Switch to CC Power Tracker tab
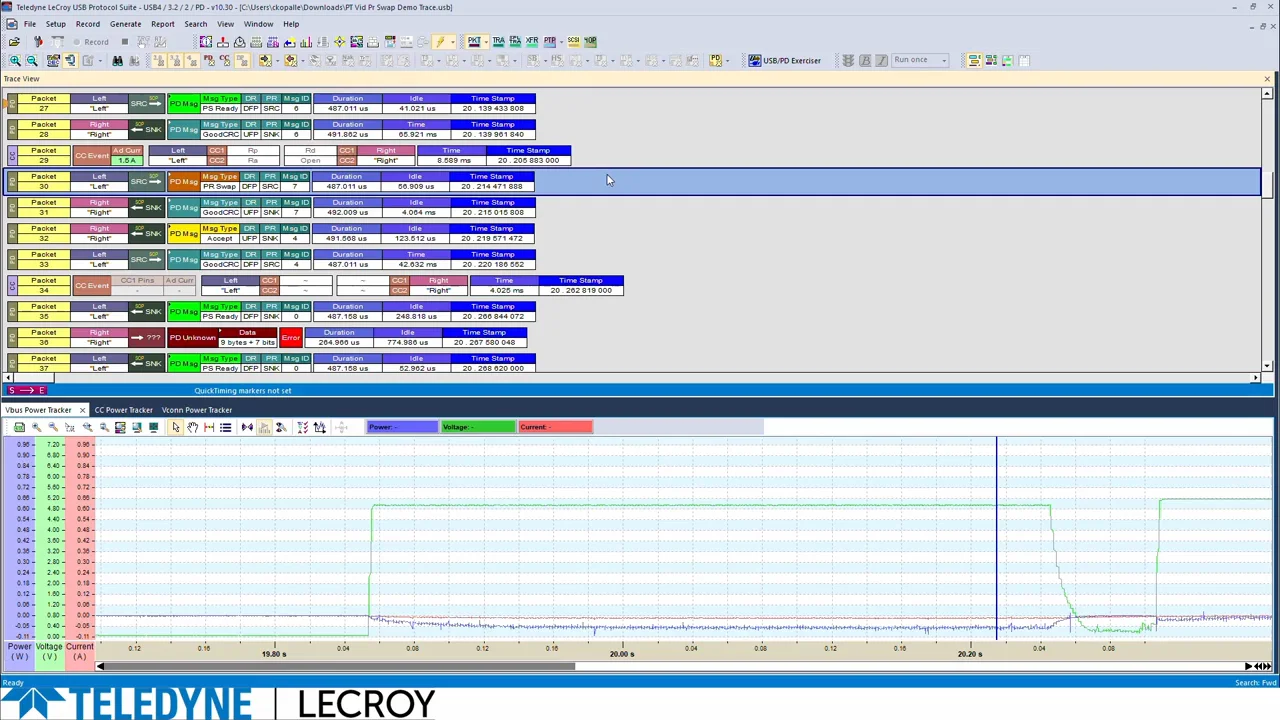 (x=123, y=410)
